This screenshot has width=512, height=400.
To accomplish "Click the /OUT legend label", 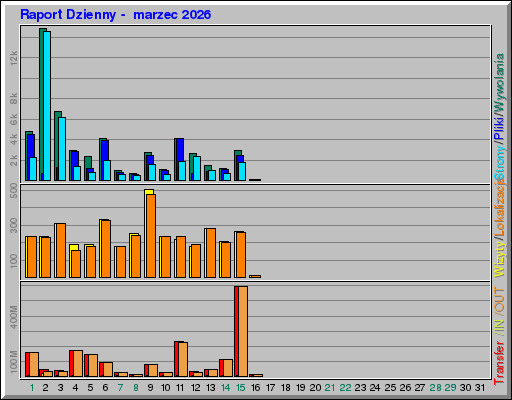I will (x=499, y=300).
